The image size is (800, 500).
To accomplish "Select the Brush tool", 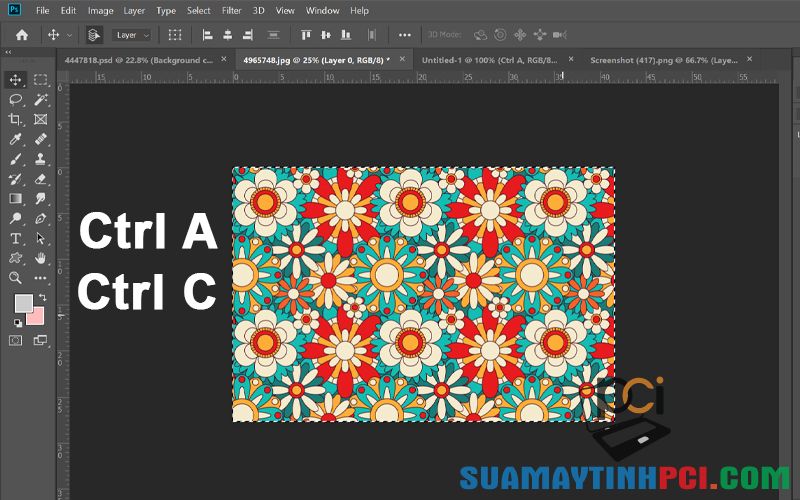I will click(15, 159).
